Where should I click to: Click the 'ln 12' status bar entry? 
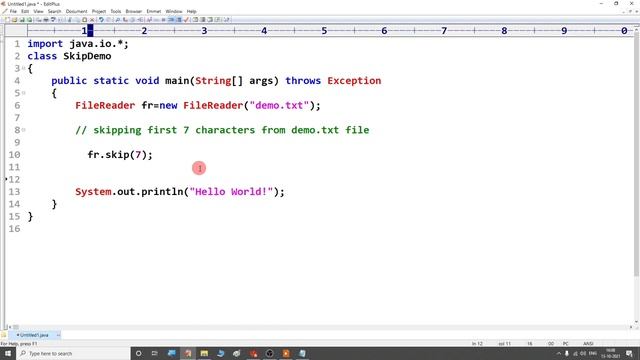[x=477, y=344]
